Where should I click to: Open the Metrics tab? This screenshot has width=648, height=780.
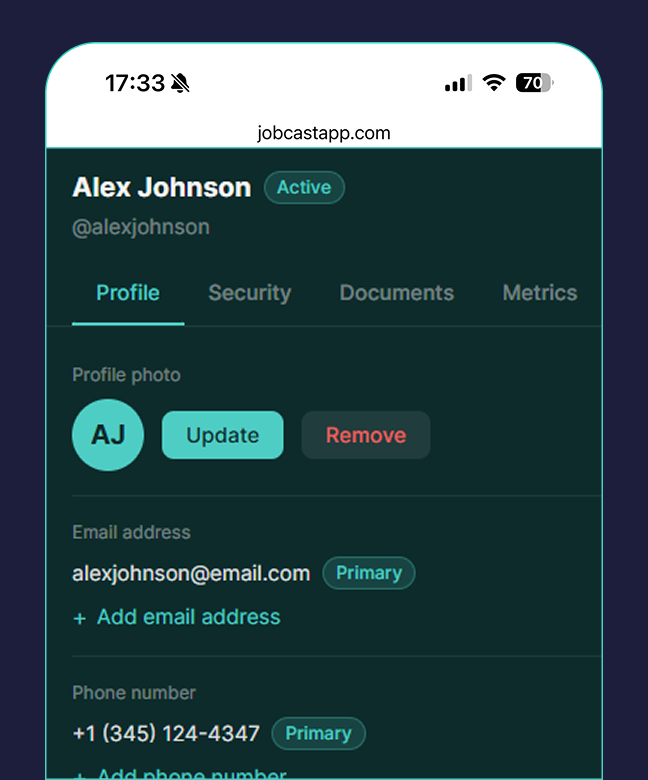[540, 293]
